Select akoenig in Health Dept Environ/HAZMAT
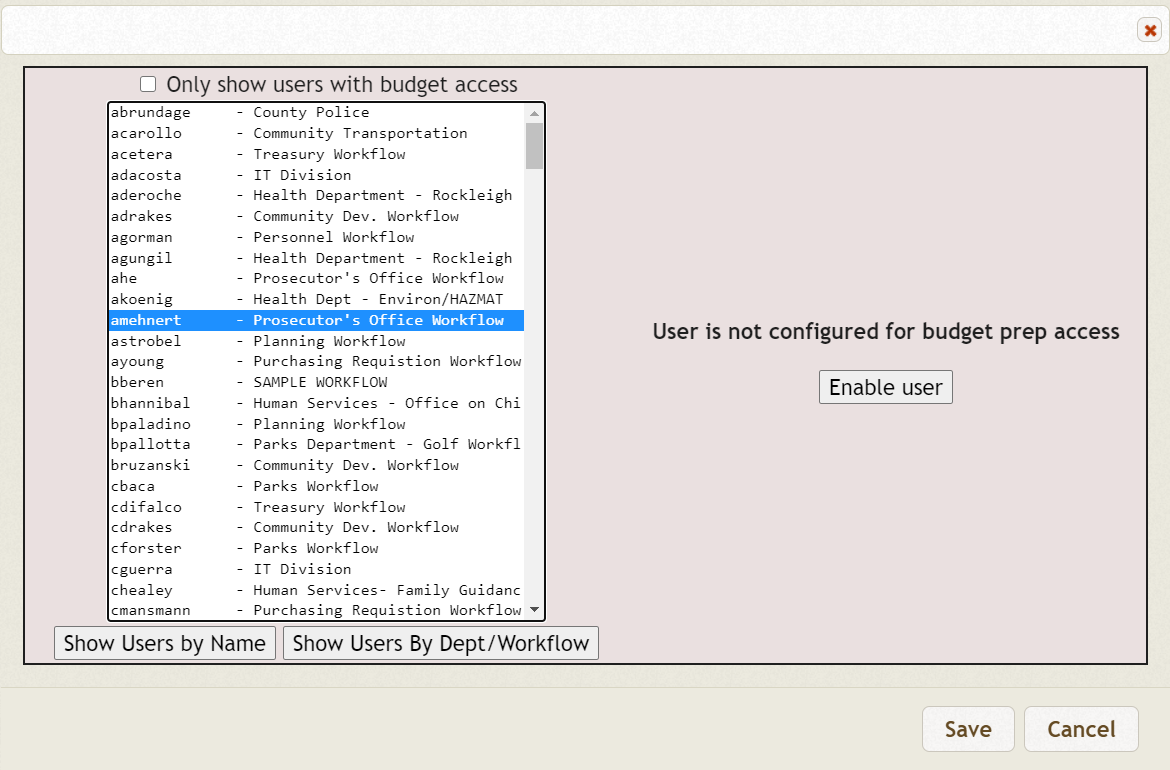The image size is (1170, 770). point(250,299)
